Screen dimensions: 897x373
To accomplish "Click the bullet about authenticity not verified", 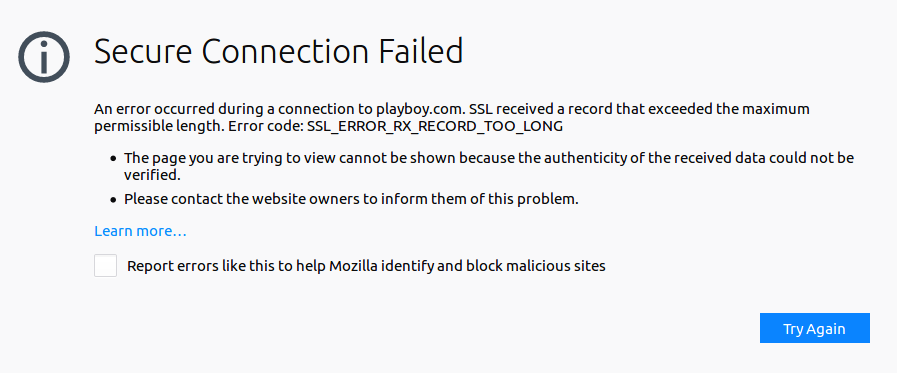I will tap(489, 166).
